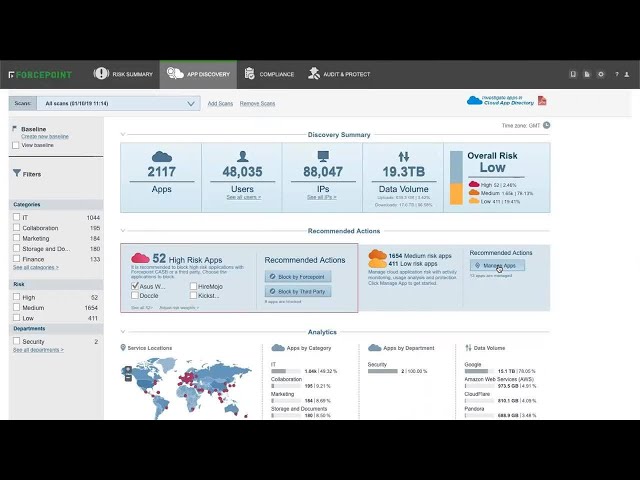Image resolution: width=640 pixels, height=480 pixels.
Task: Zoom in on the Service Locations map
Action: [128, 370]
